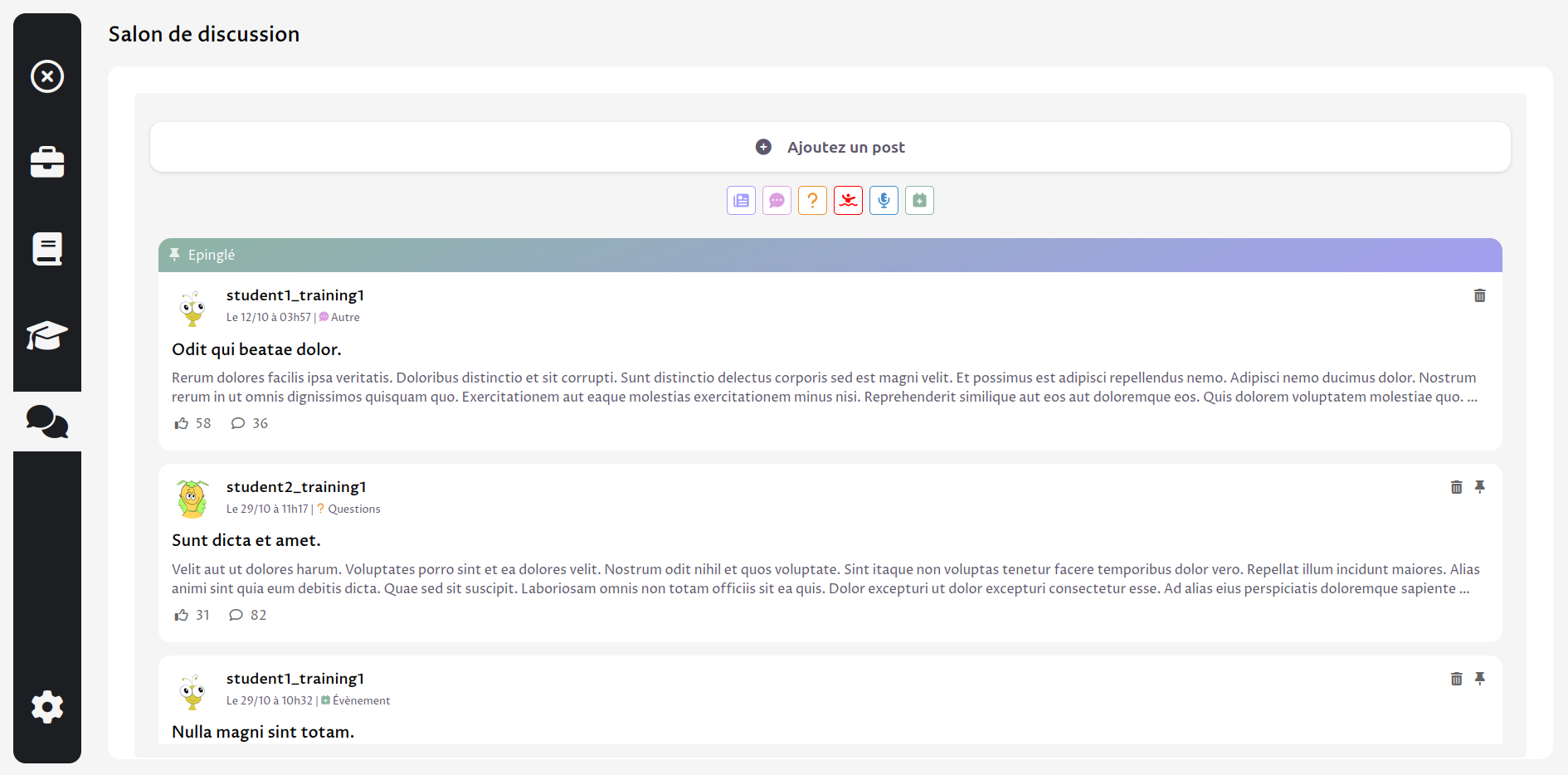Image resolution: width=1568 pixels, height=775 pixels.
Task: Click the microphone post type icon
Action: (x=884, y=200)
